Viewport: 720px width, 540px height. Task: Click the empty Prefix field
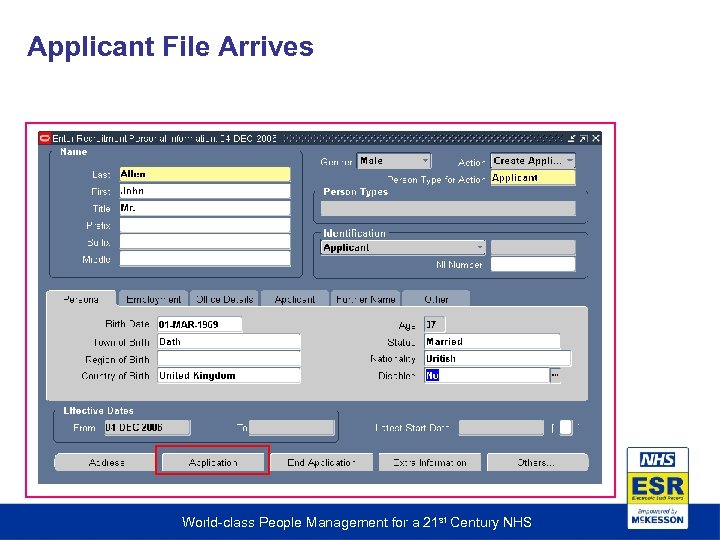coord(205,225)
